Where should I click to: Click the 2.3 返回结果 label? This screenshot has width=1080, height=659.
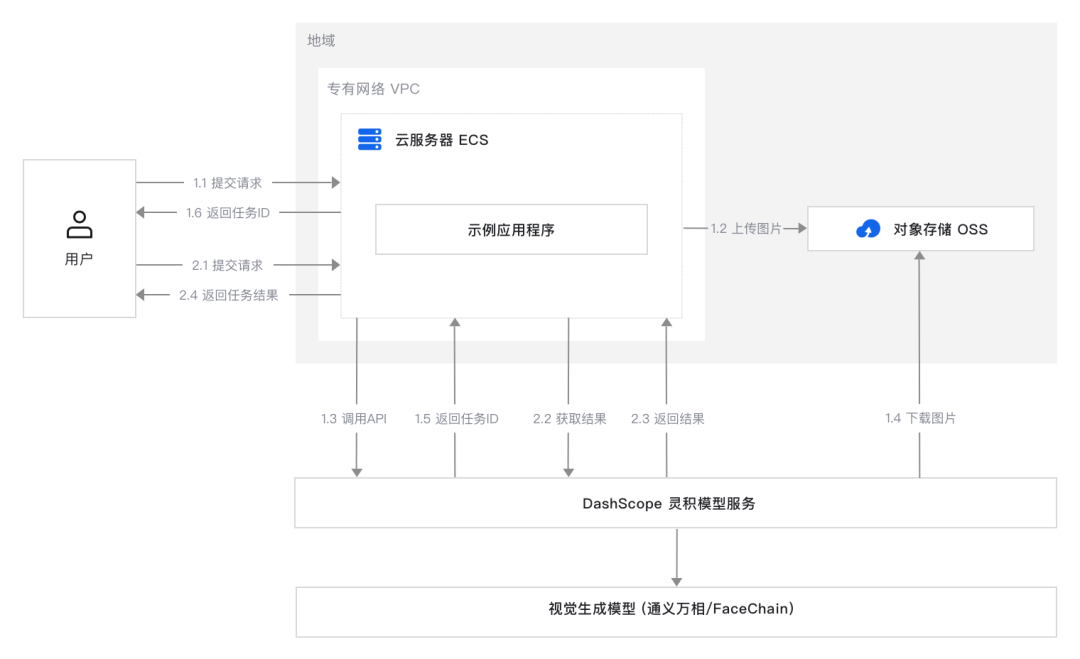pyautogui.click(x=667, y=419)
